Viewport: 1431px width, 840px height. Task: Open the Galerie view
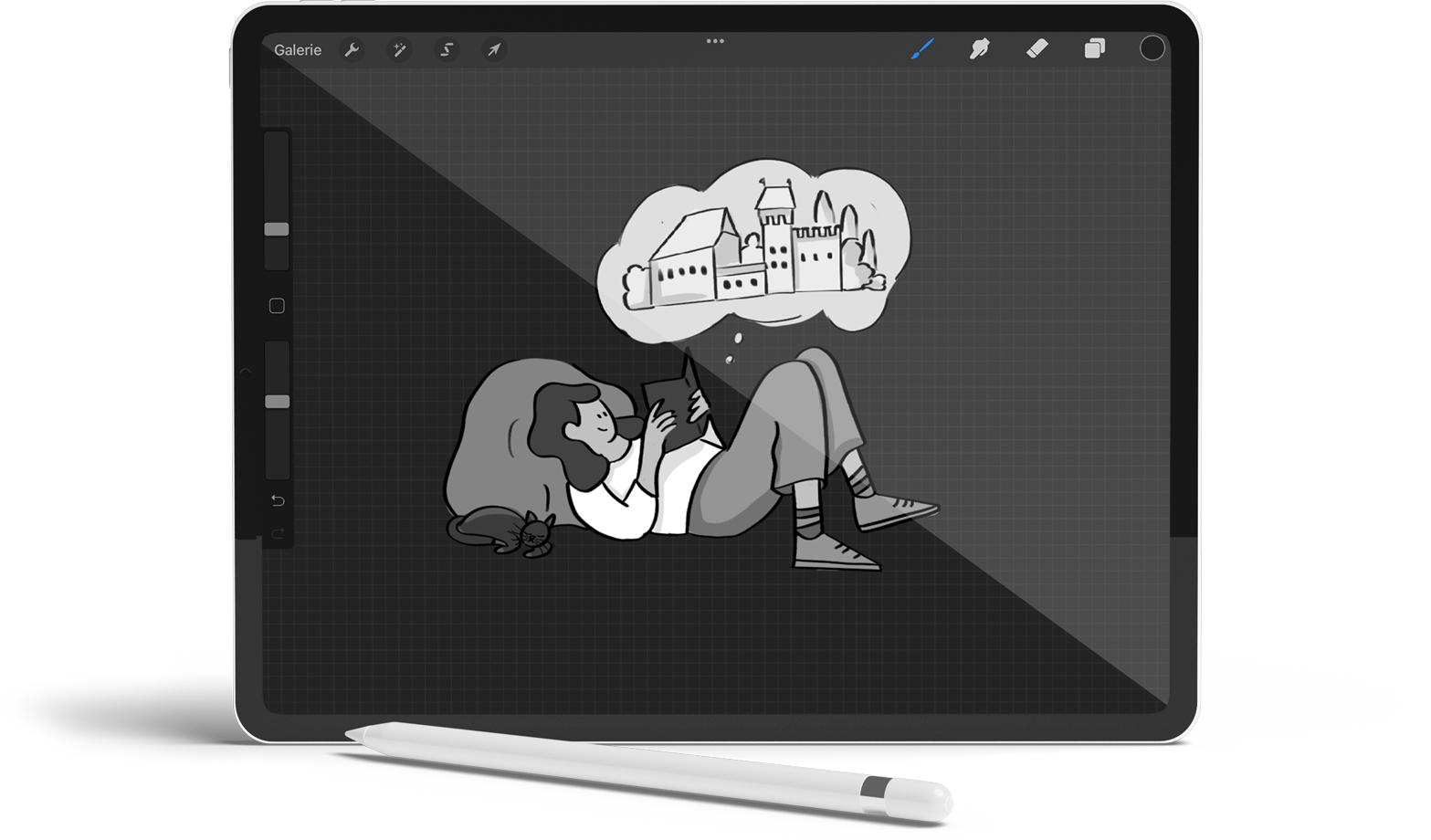[298, 50]
